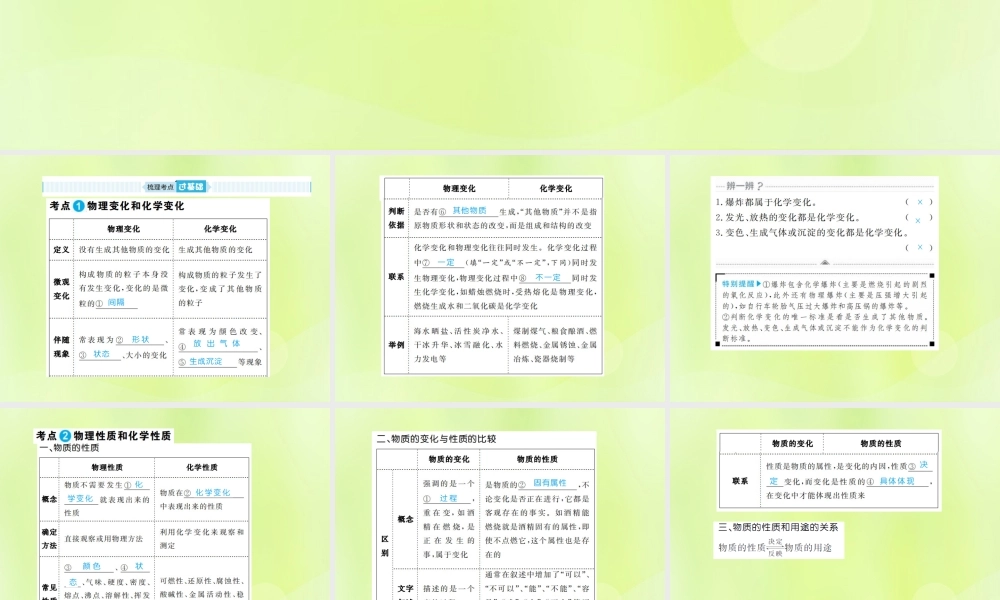The image size is (1000, 600).
Task: Click blue answer 不一定
Action: click(x=548, y=278)
